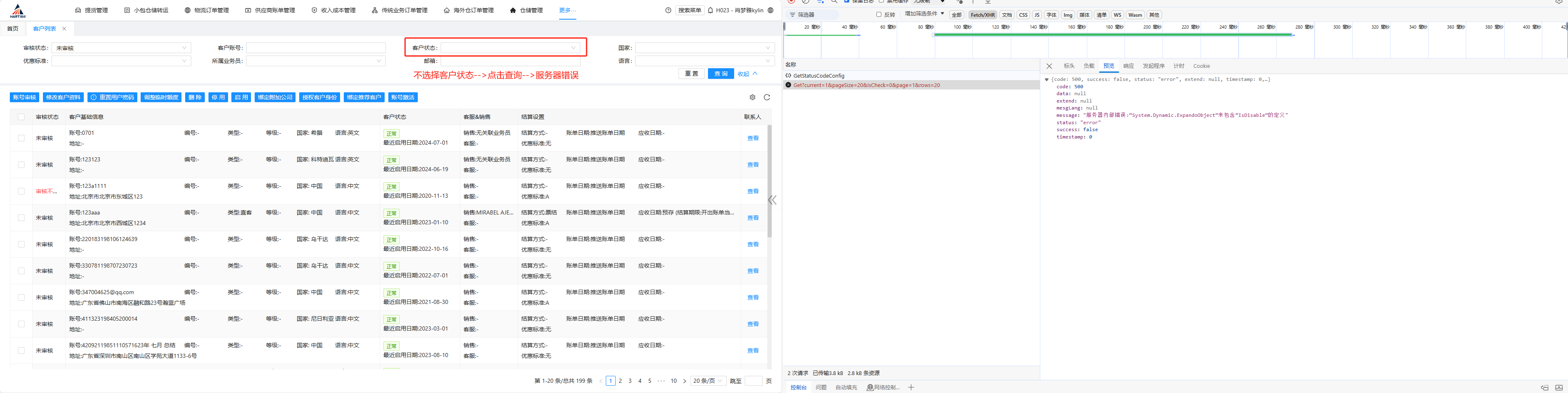Click the table refresh icon
Screen dimensions: 1568x393
[x=766, y=97]
